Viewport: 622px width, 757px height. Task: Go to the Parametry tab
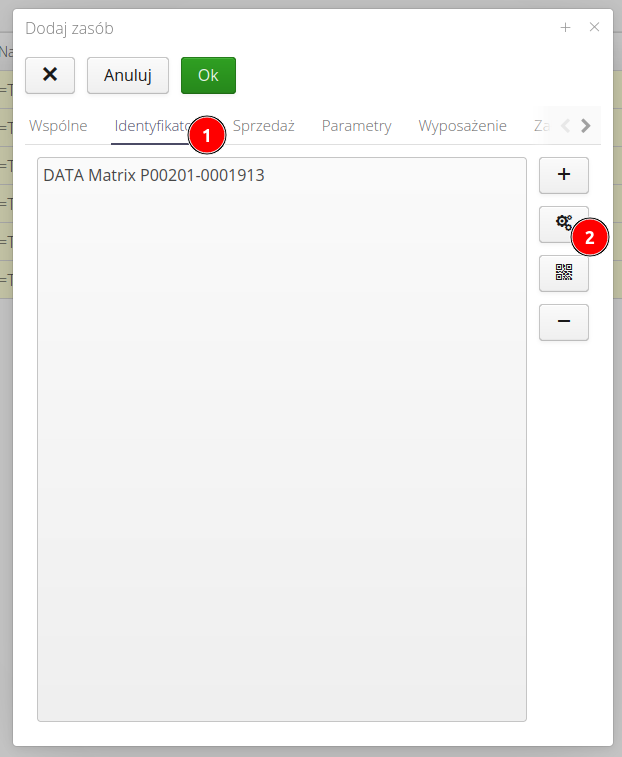point(356,126)
